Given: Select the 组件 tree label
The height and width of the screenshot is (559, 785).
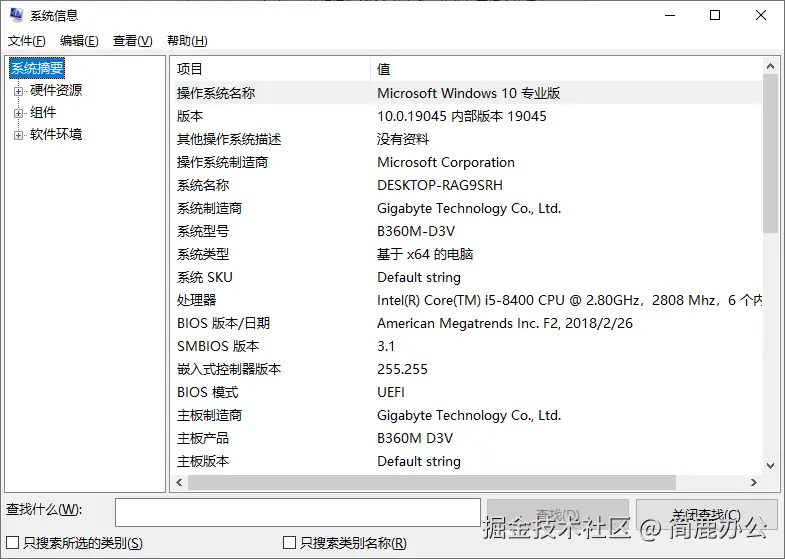Looking at the screenshot, I should pos(43,112).
